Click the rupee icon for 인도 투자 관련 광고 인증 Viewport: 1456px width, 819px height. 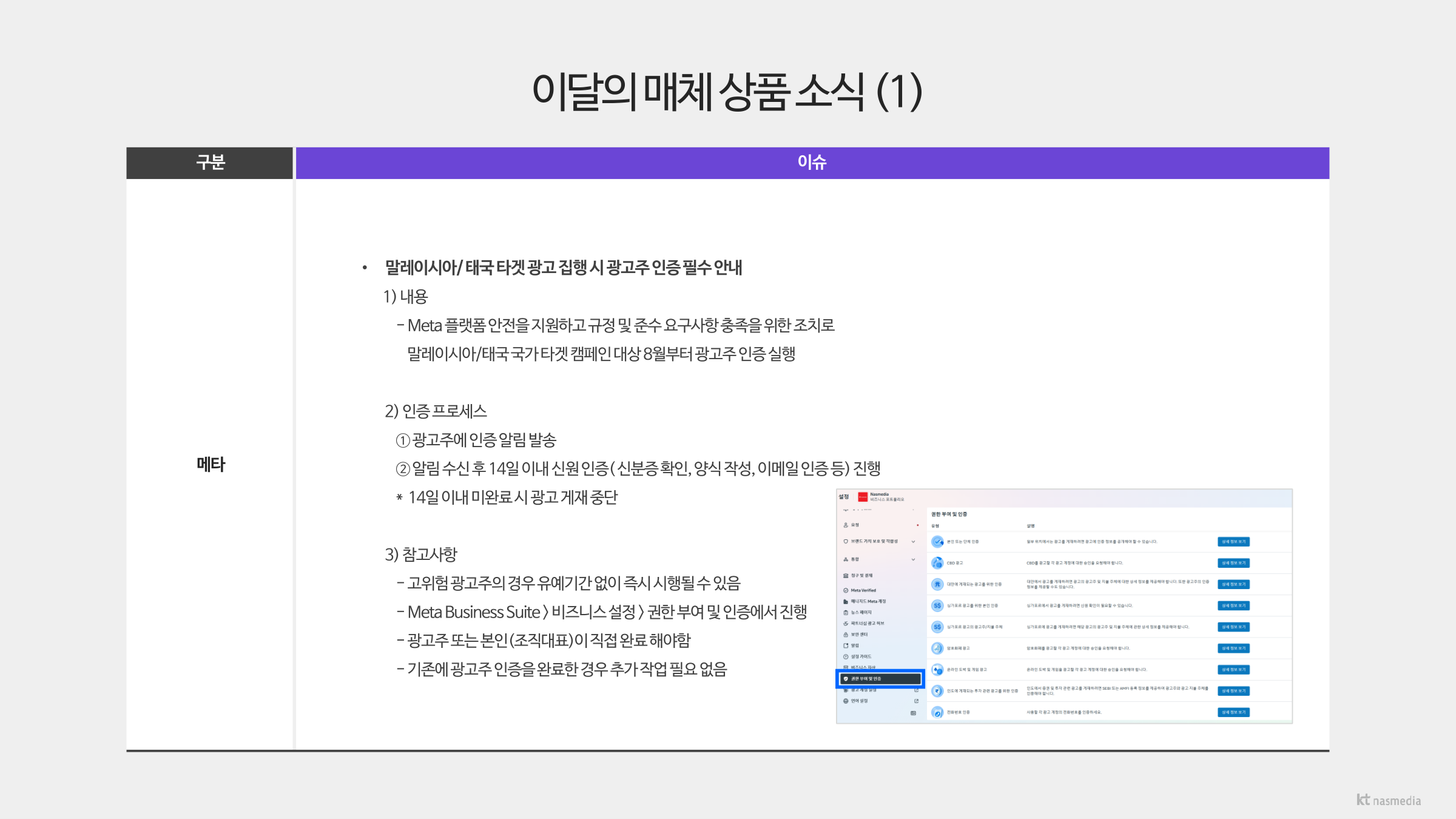pos(937,691)
